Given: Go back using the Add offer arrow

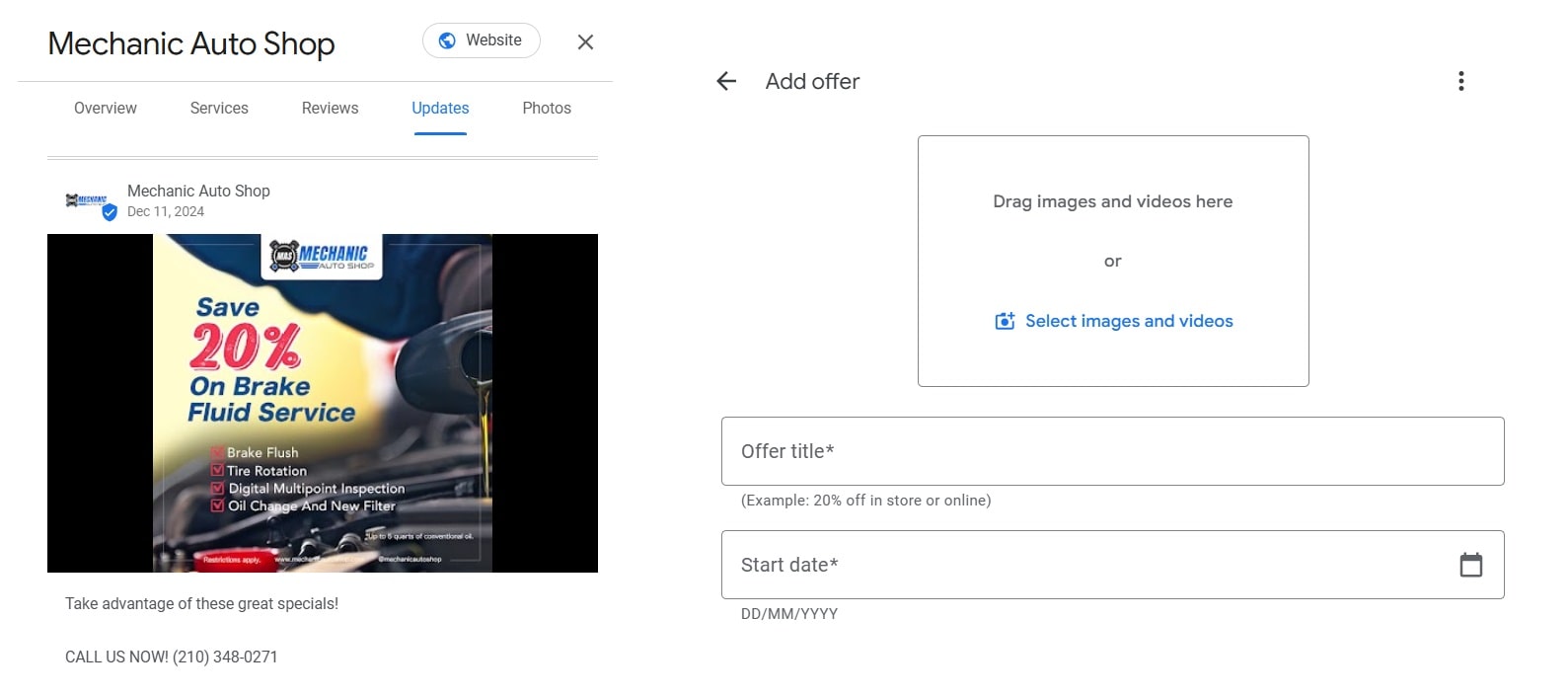Looking at the screenshot, I should [726, 81].
